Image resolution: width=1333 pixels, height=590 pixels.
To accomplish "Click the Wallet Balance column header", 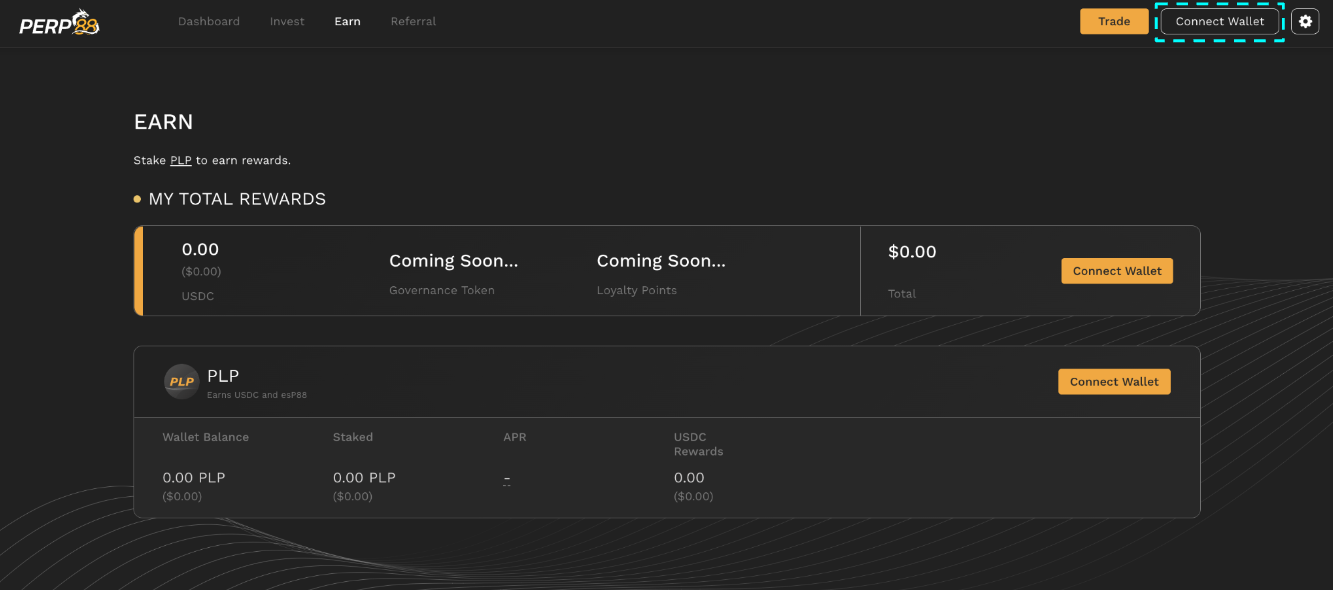I will coord(206,437).
